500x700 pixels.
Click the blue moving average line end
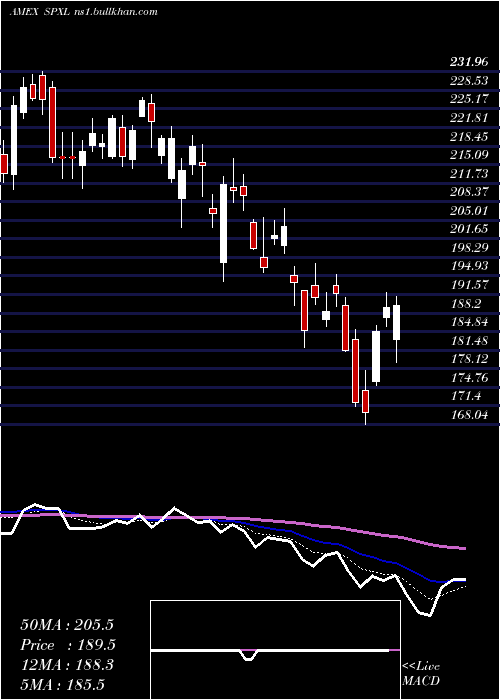click(x=463, y=579)
